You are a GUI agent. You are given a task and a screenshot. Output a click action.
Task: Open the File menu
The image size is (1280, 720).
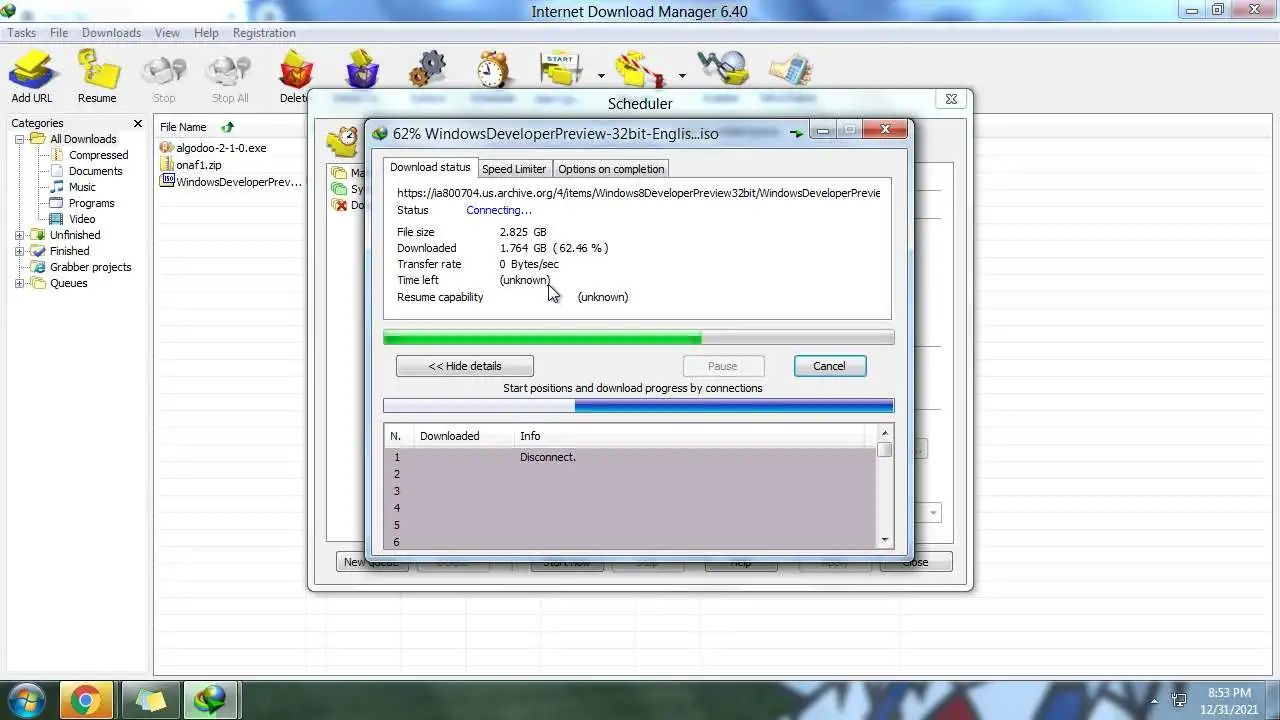coord(59,33)
